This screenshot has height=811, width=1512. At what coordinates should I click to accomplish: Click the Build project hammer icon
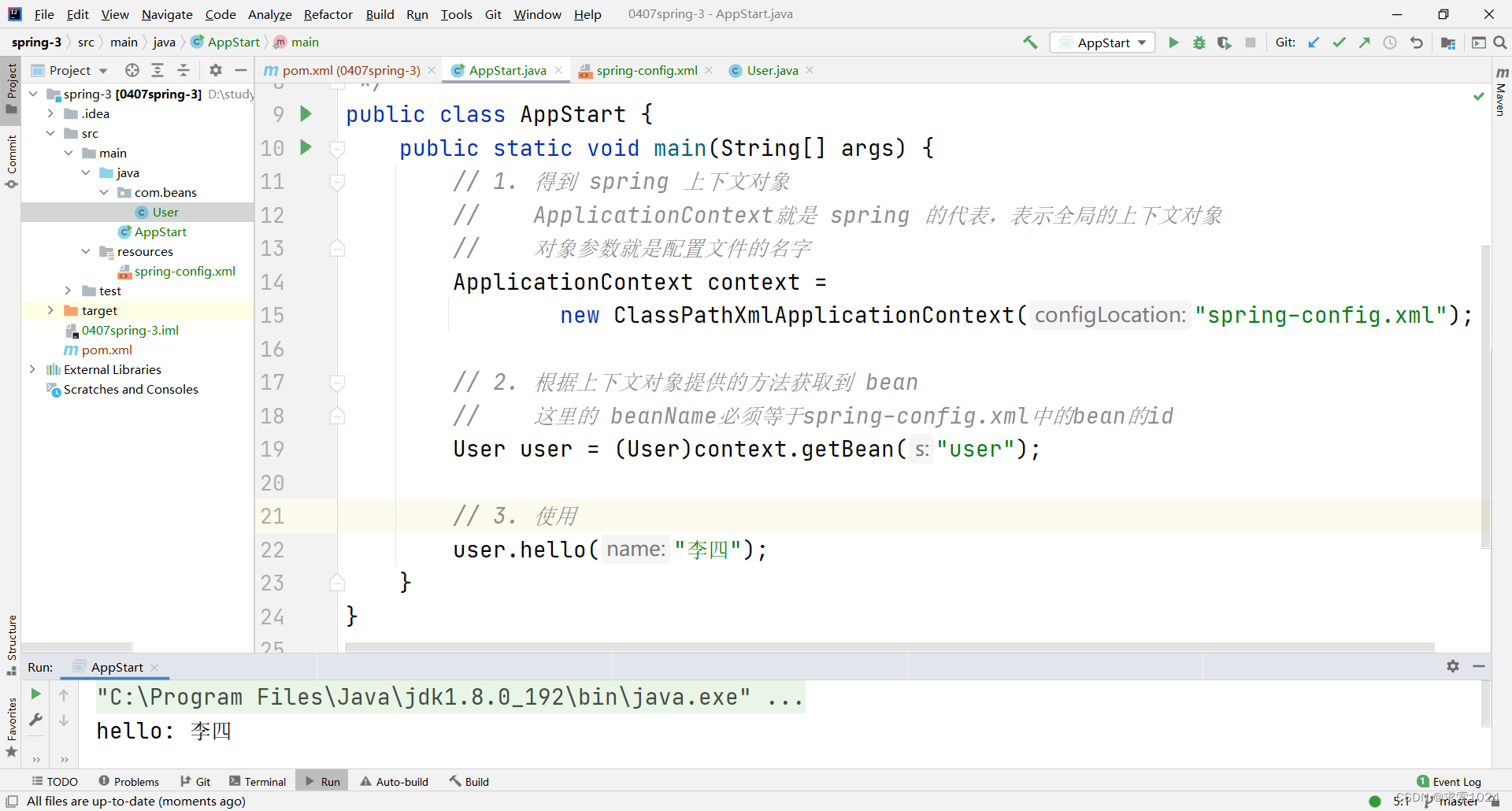coord(1030,43)
